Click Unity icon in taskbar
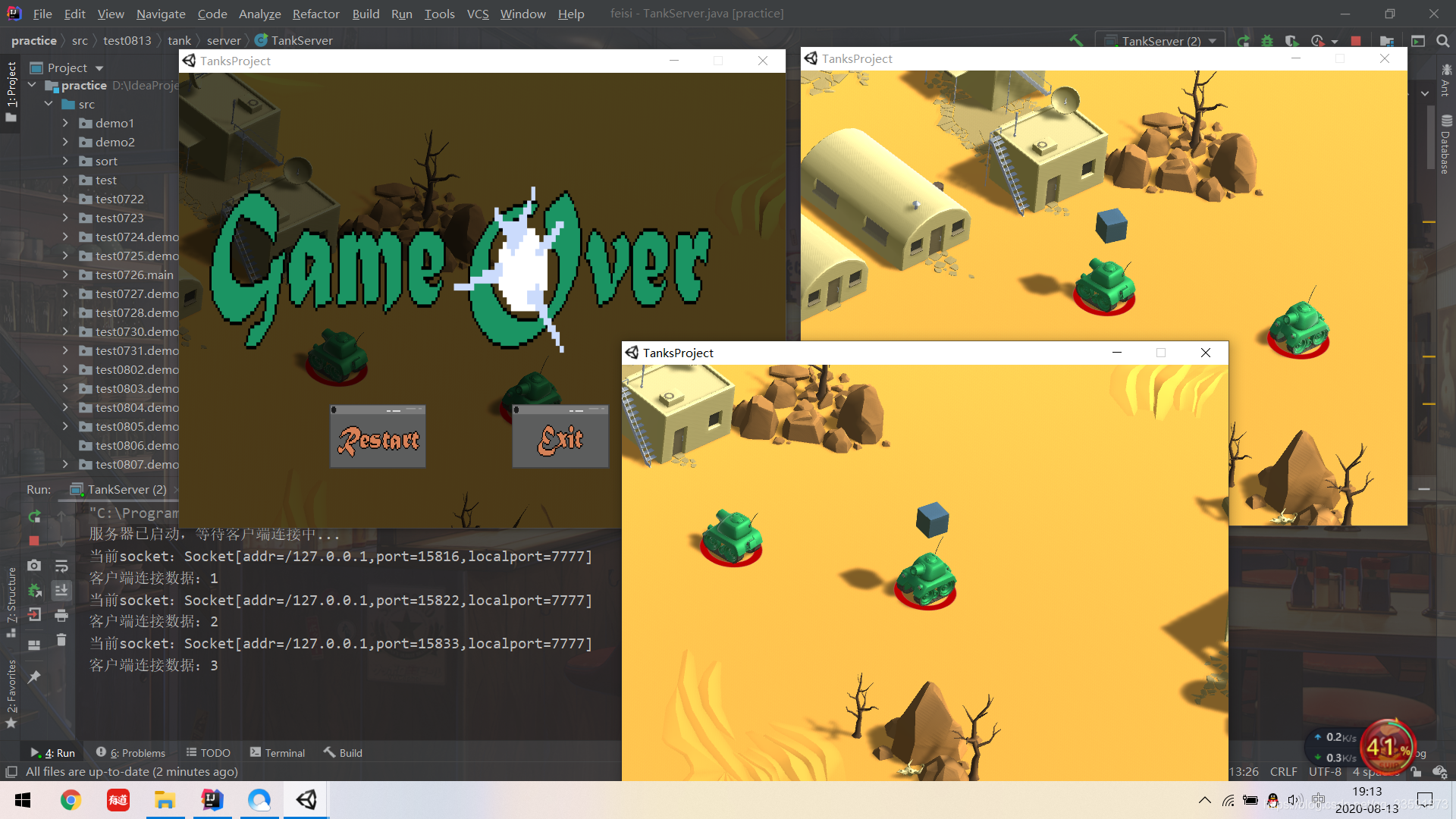This screenshot has width=1456, height=819. pos(306,800)
